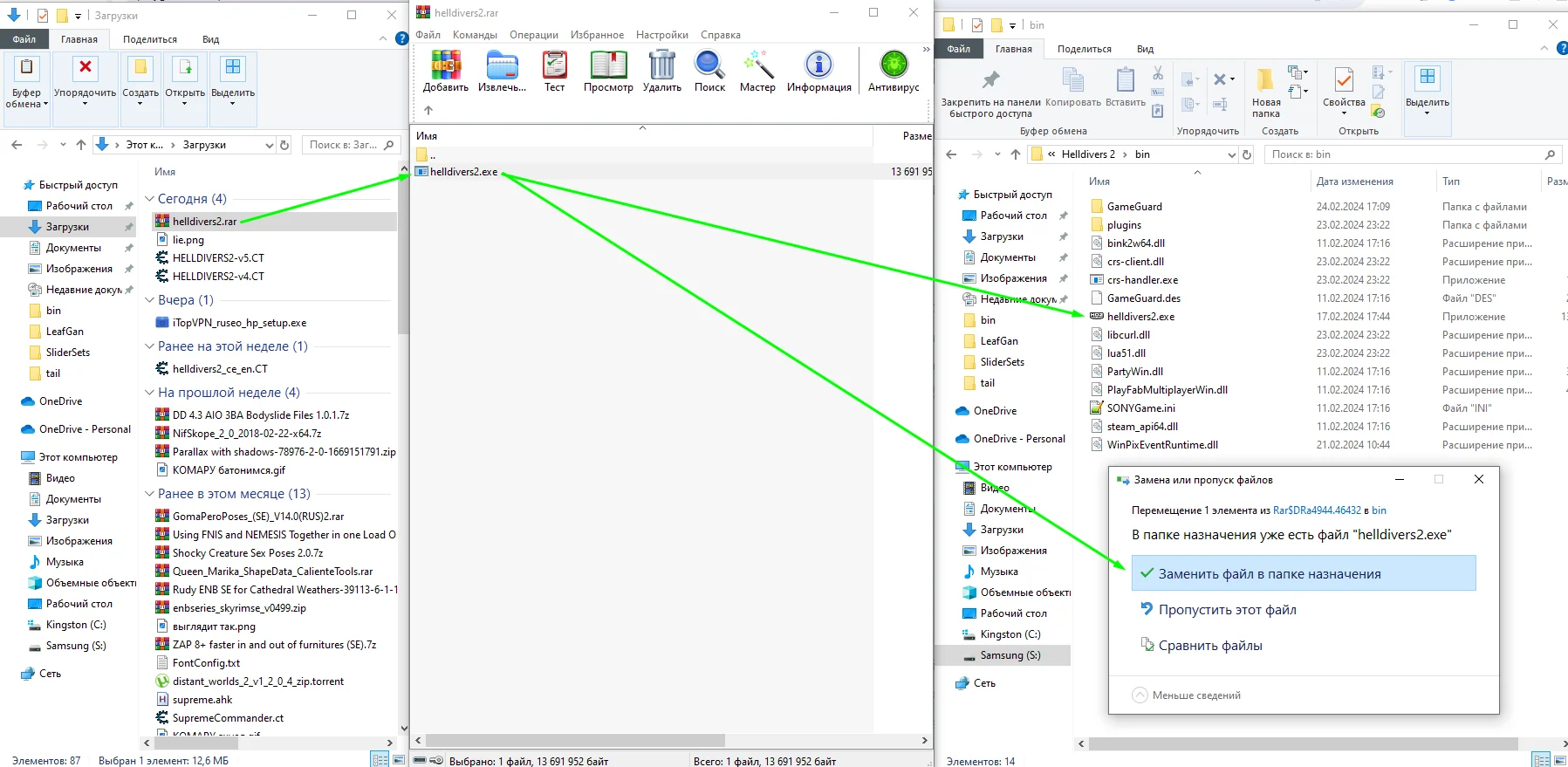This screenshot has width=1568, height=767.
Task: Open Файл tab in bin window
Action: click(x=958, y=49)
